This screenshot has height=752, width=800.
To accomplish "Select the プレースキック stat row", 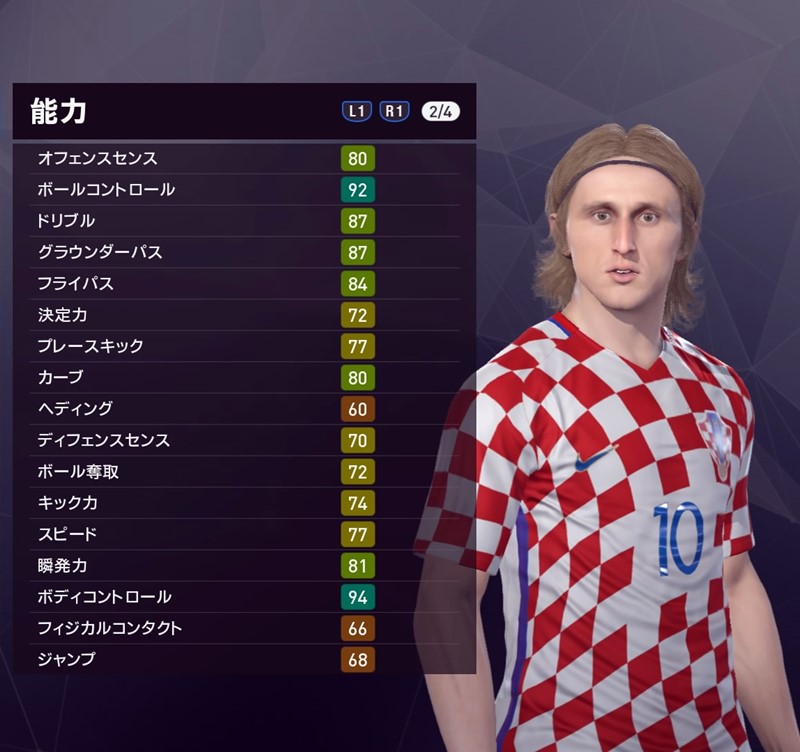I will [x=244, y=346].
